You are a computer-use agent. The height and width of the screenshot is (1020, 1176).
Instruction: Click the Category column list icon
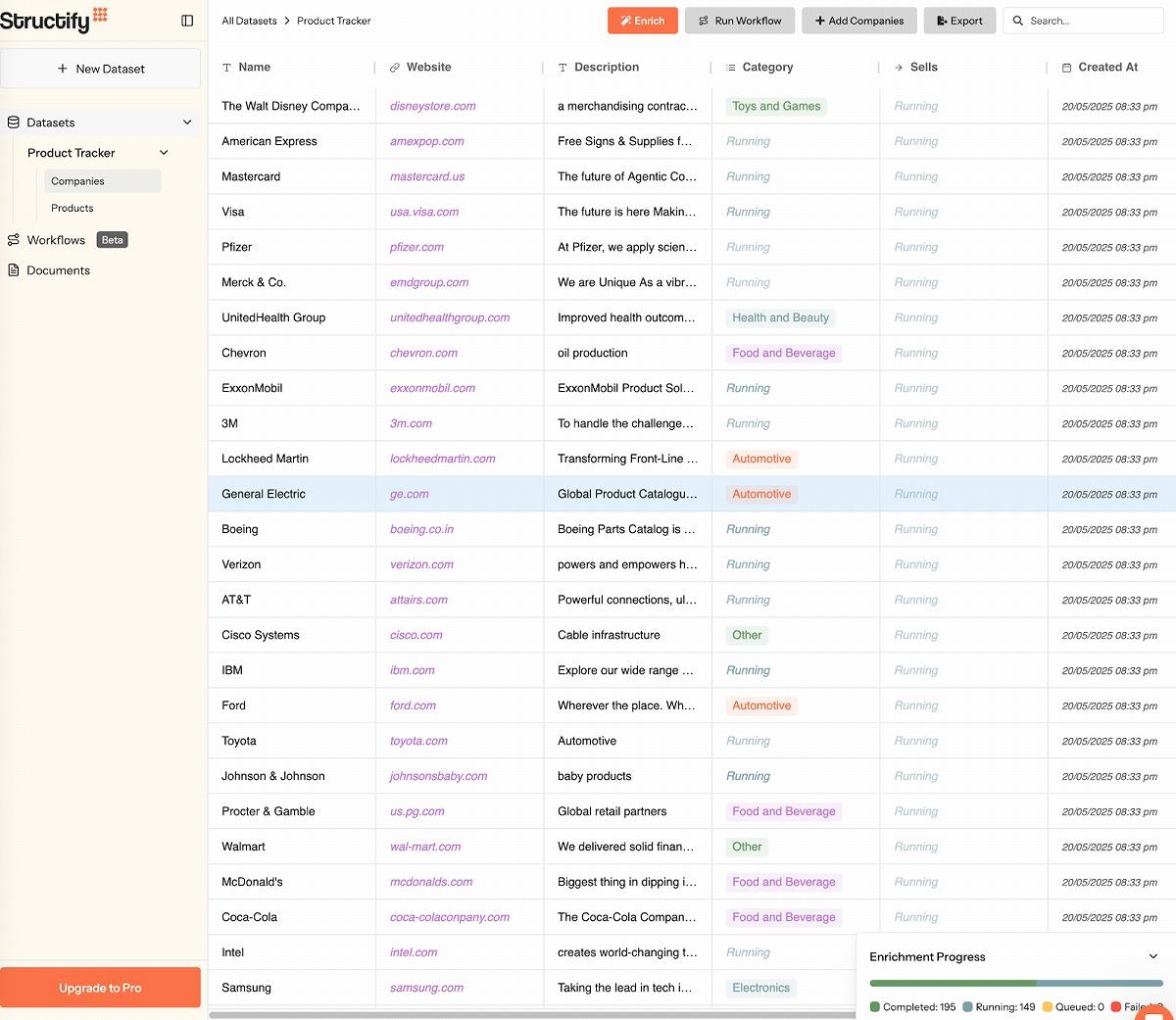[x=731, y=68]
